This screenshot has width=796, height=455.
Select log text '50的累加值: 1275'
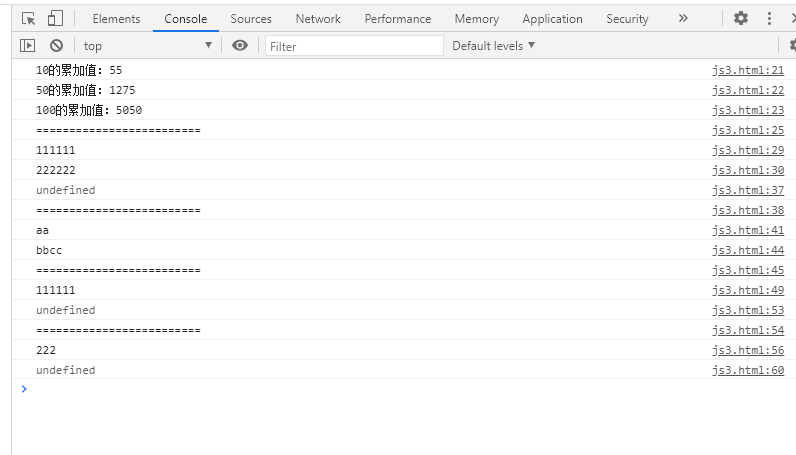pos(86,90)
